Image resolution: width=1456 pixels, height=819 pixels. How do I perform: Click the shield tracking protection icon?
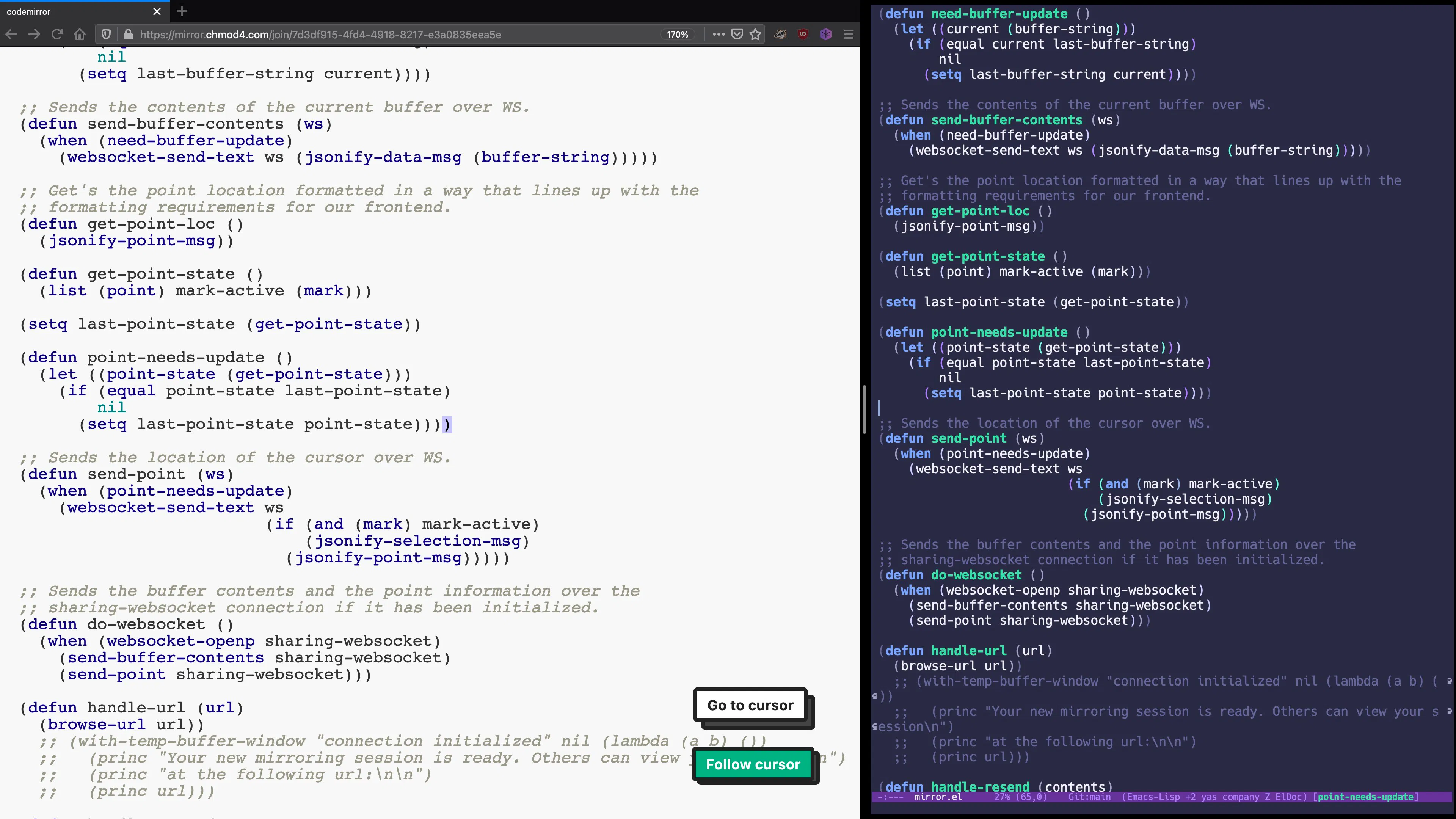[106, 35]
